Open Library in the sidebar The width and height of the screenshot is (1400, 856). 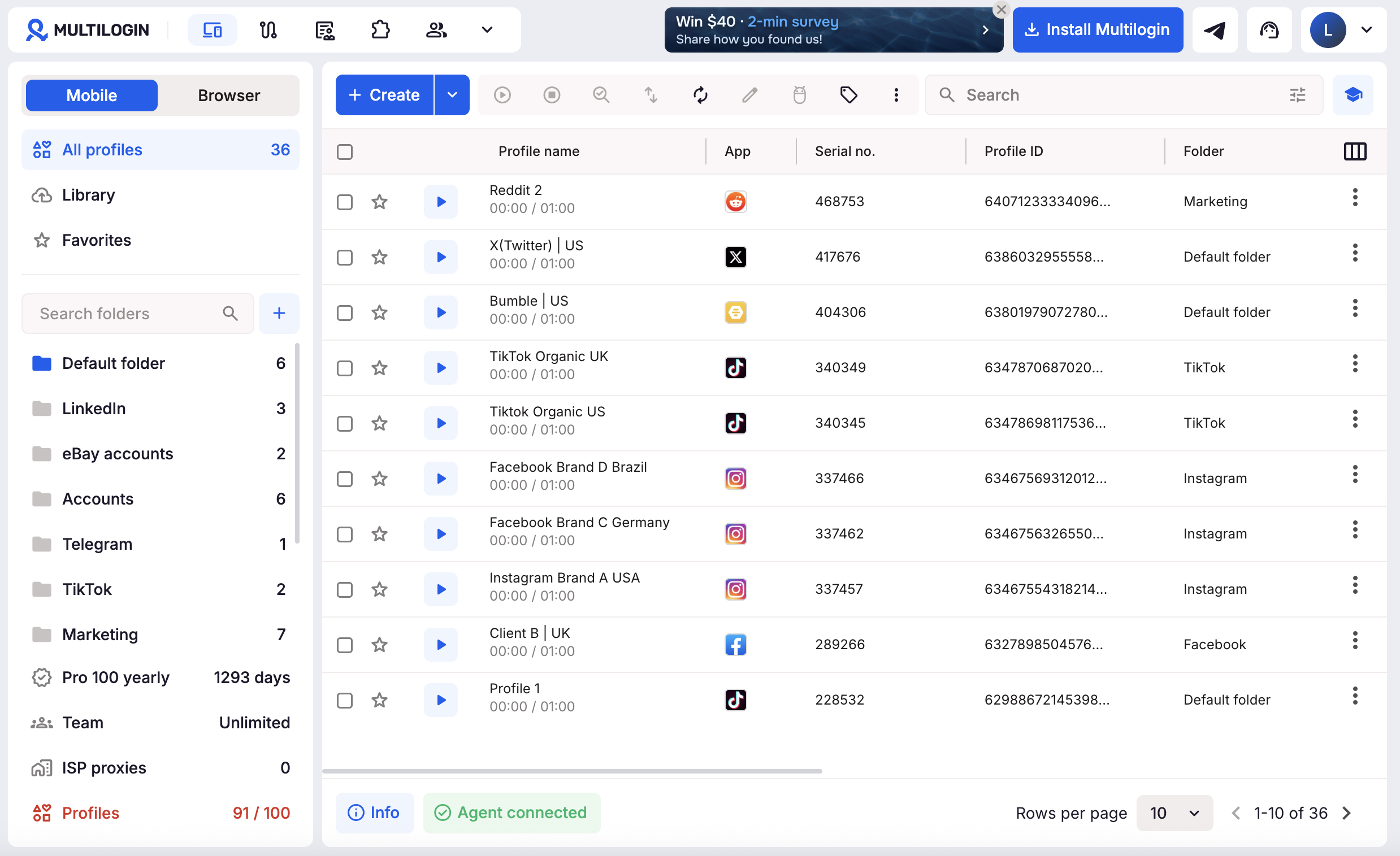[160, 195]
